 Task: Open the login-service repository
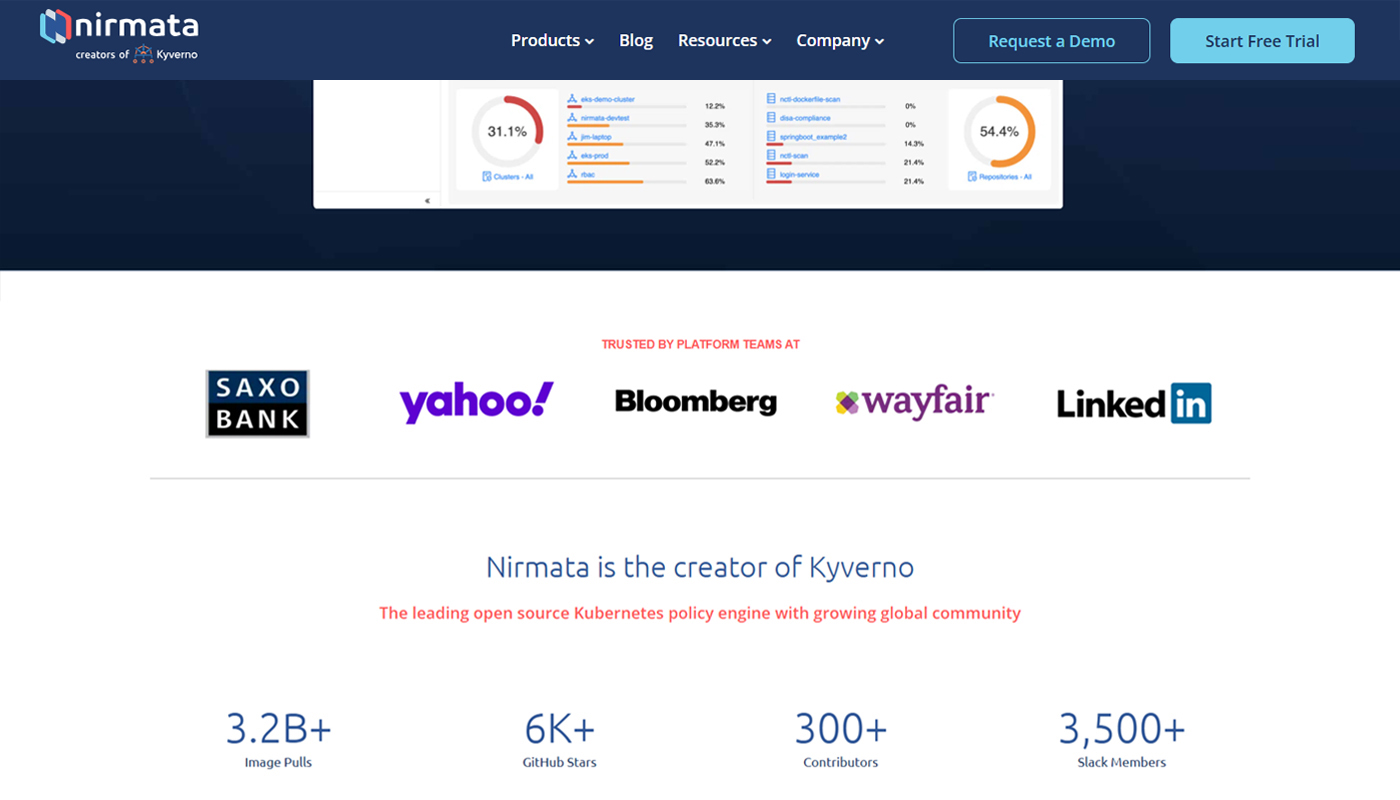799,174
